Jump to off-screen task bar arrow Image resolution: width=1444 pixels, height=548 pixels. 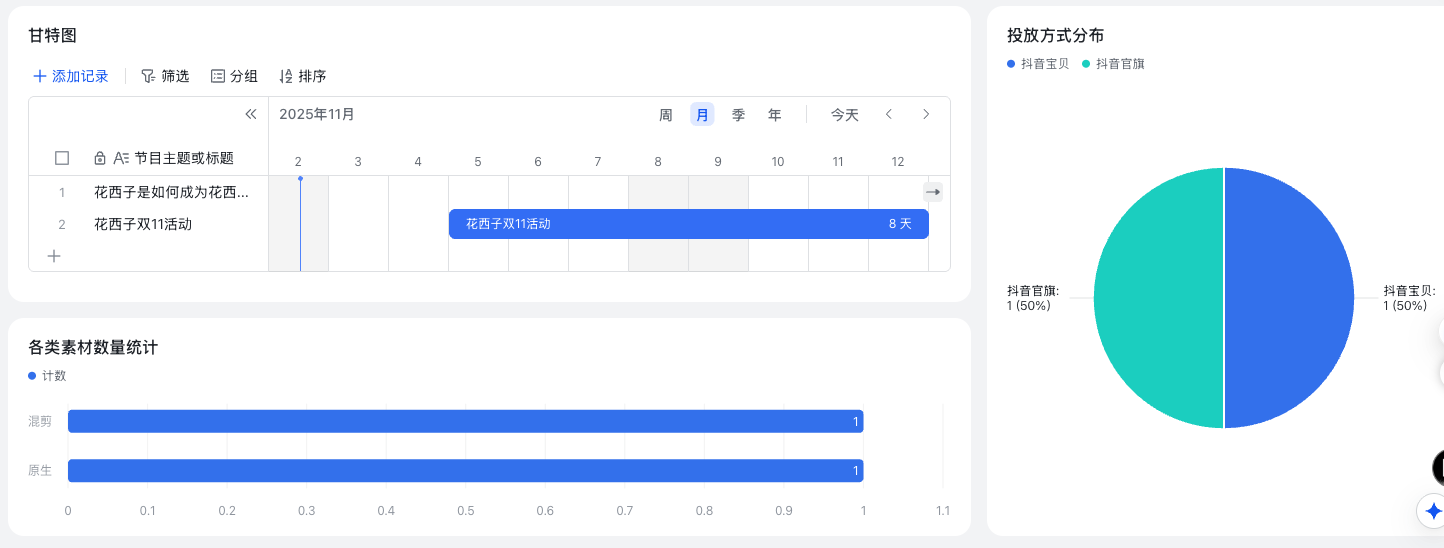click(932, 191)
